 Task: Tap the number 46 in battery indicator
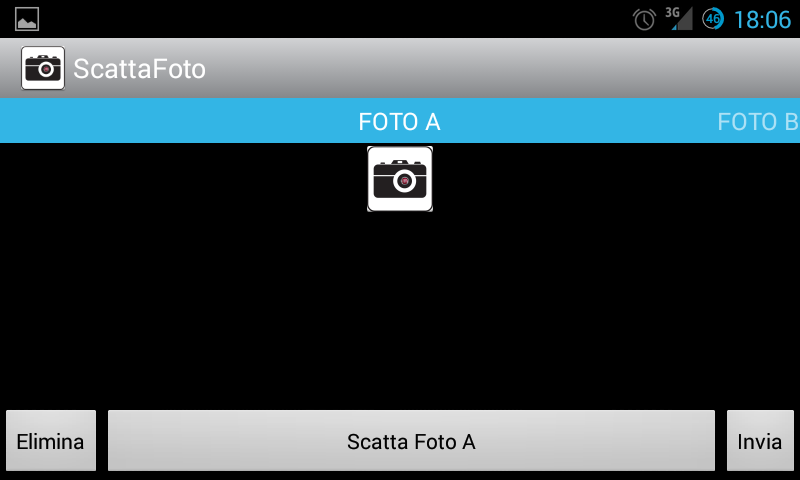pyautogui.click(x=713, y=19)
